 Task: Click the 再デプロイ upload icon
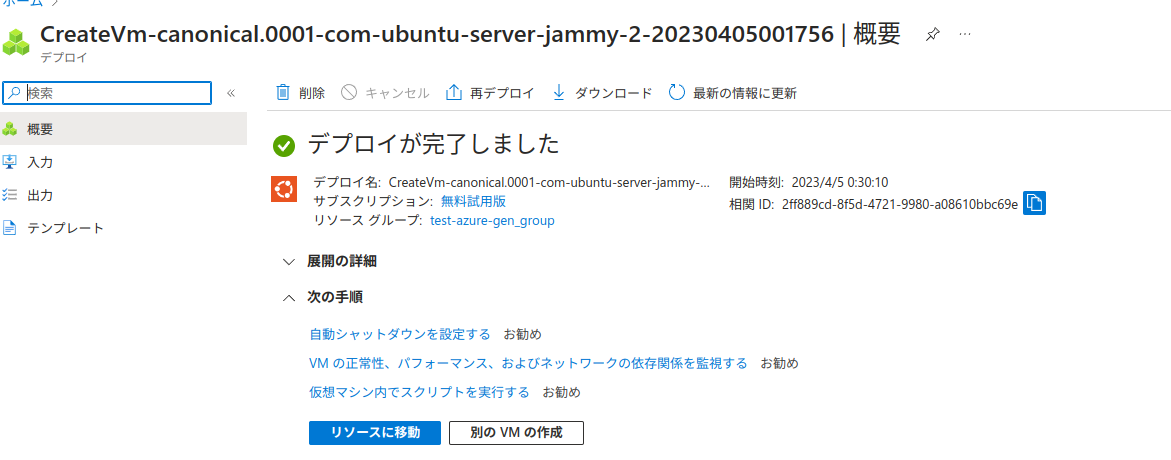[453, 93]
